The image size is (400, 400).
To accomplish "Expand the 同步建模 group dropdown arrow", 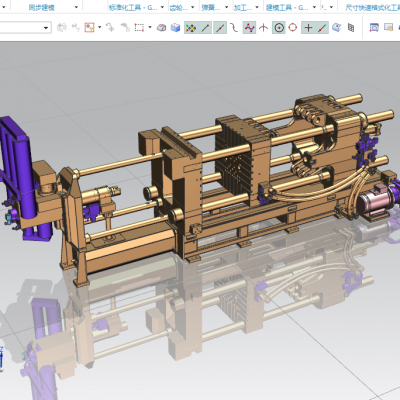I will click(x=76, y=7).
